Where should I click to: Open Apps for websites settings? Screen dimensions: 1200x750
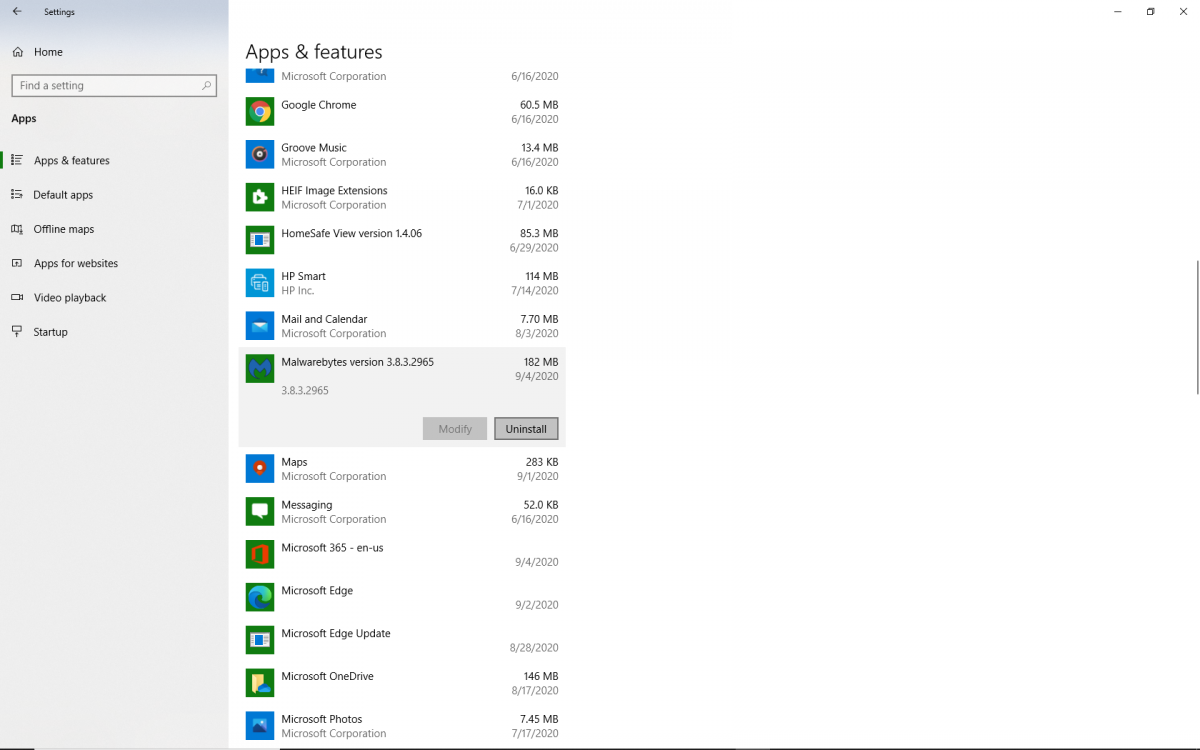pos(114,263)
